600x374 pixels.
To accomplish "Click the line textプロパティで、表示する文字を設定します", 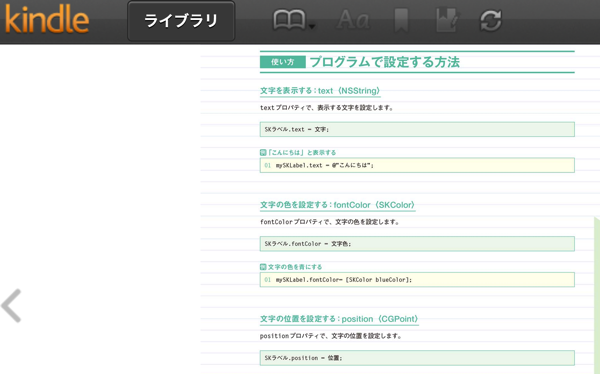I will pyautogui.click(x=327, y=108).
